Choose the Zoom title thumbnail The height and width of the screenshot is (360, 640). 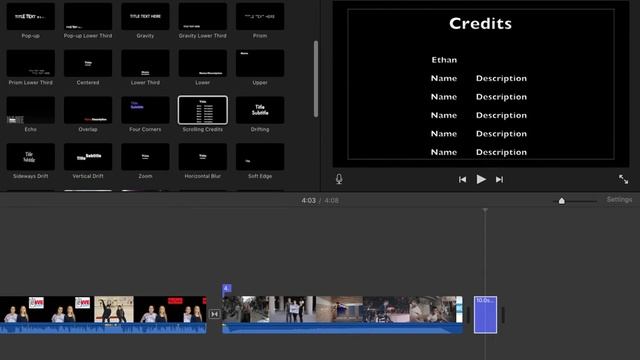pyautogui.click(x=145, y=157)
